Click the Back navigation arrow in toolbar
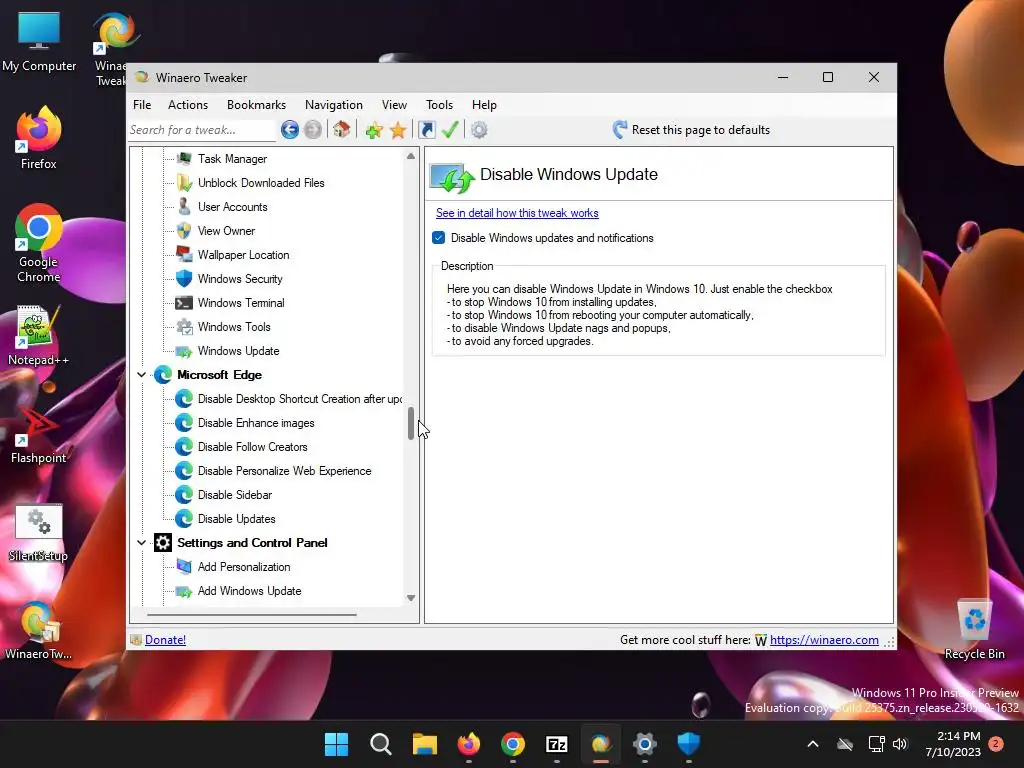Viewport: 1024px width, 768px height. tap(290, 129)
